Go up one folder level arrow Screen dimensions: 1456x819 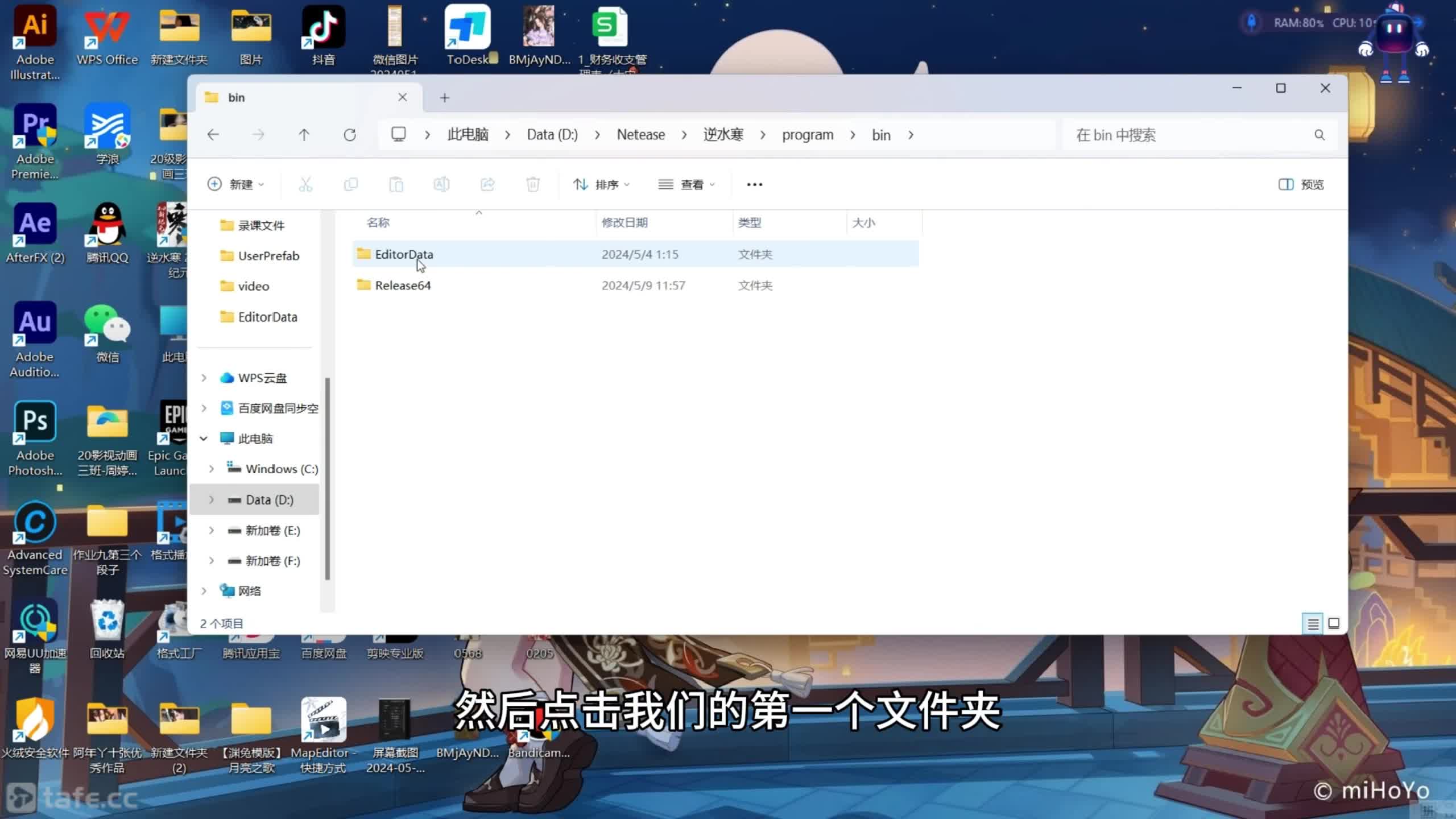pos(304,135)
